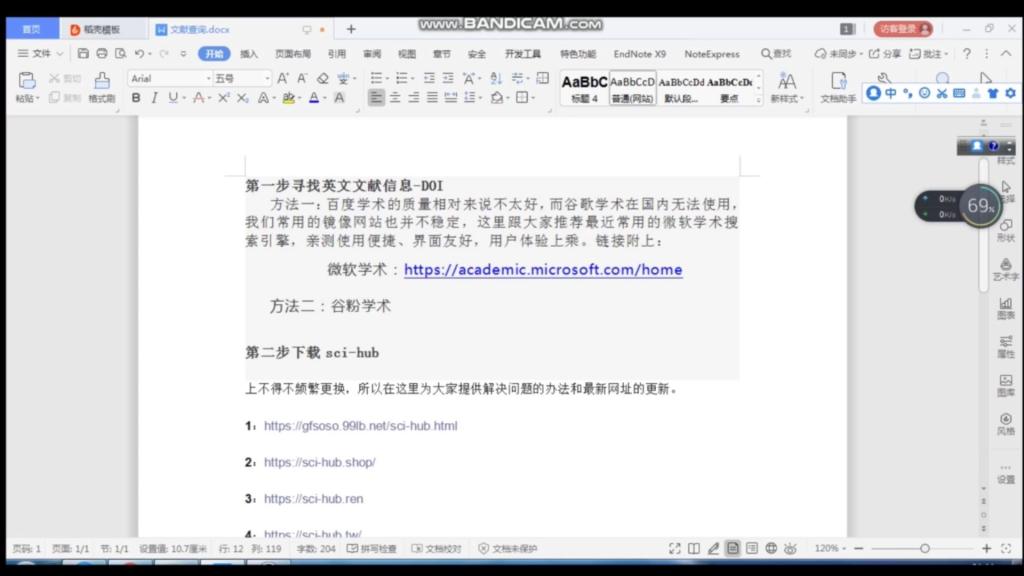The height and width of the screenshot is (576, 1024).
Task: Open the 120% zoom level dropdown
Action: [x=831, y=549]
